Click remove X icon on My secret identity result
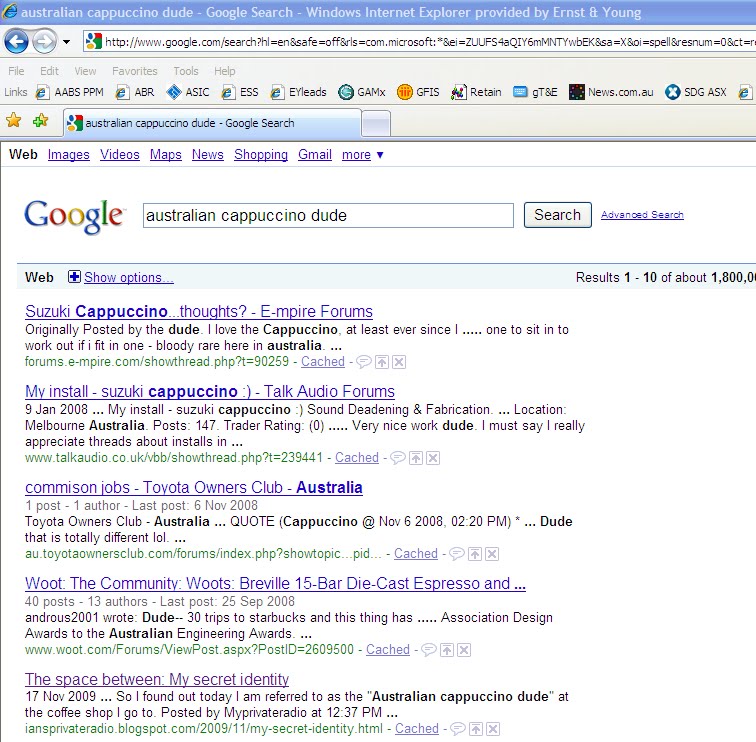The width and height of the screenshot is (756, 742). pyautogui.click(x=493, y=729)
